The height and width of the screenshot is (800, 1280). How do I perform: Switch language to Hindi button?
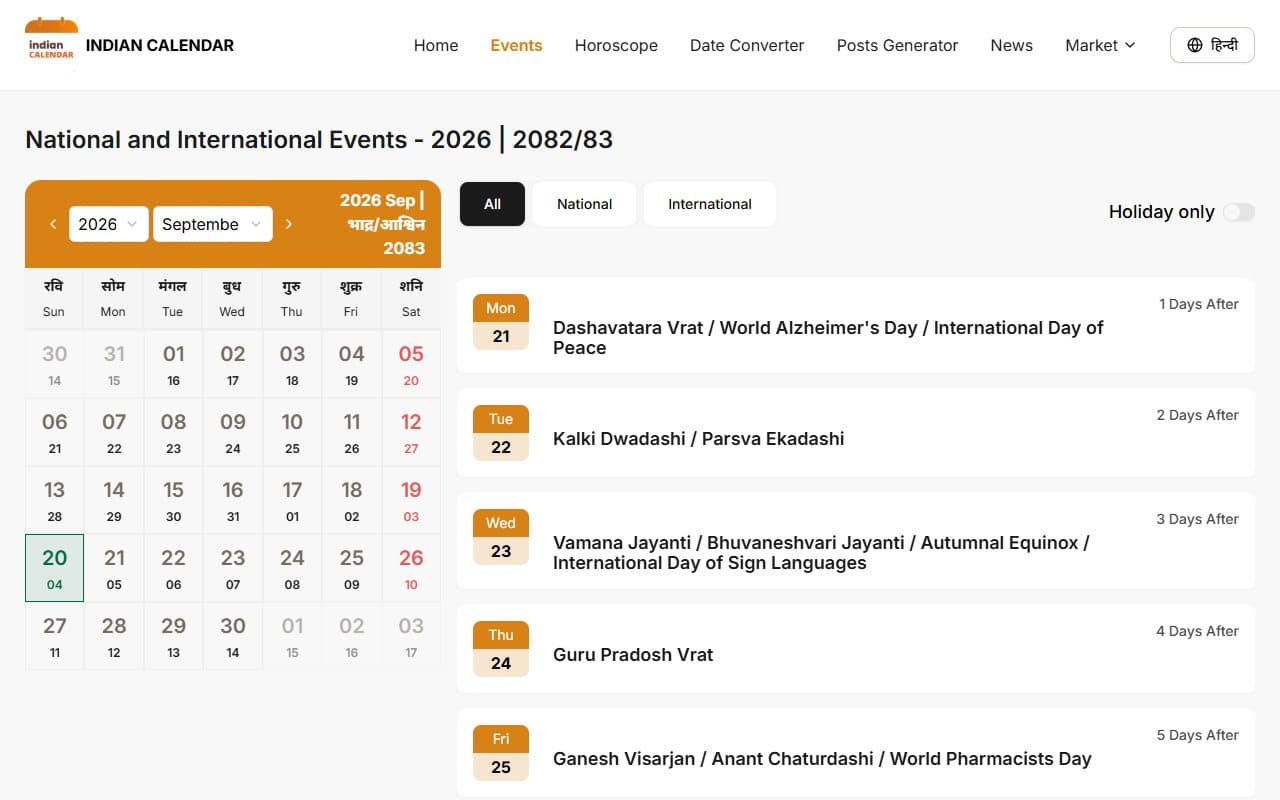(1212, 45)
